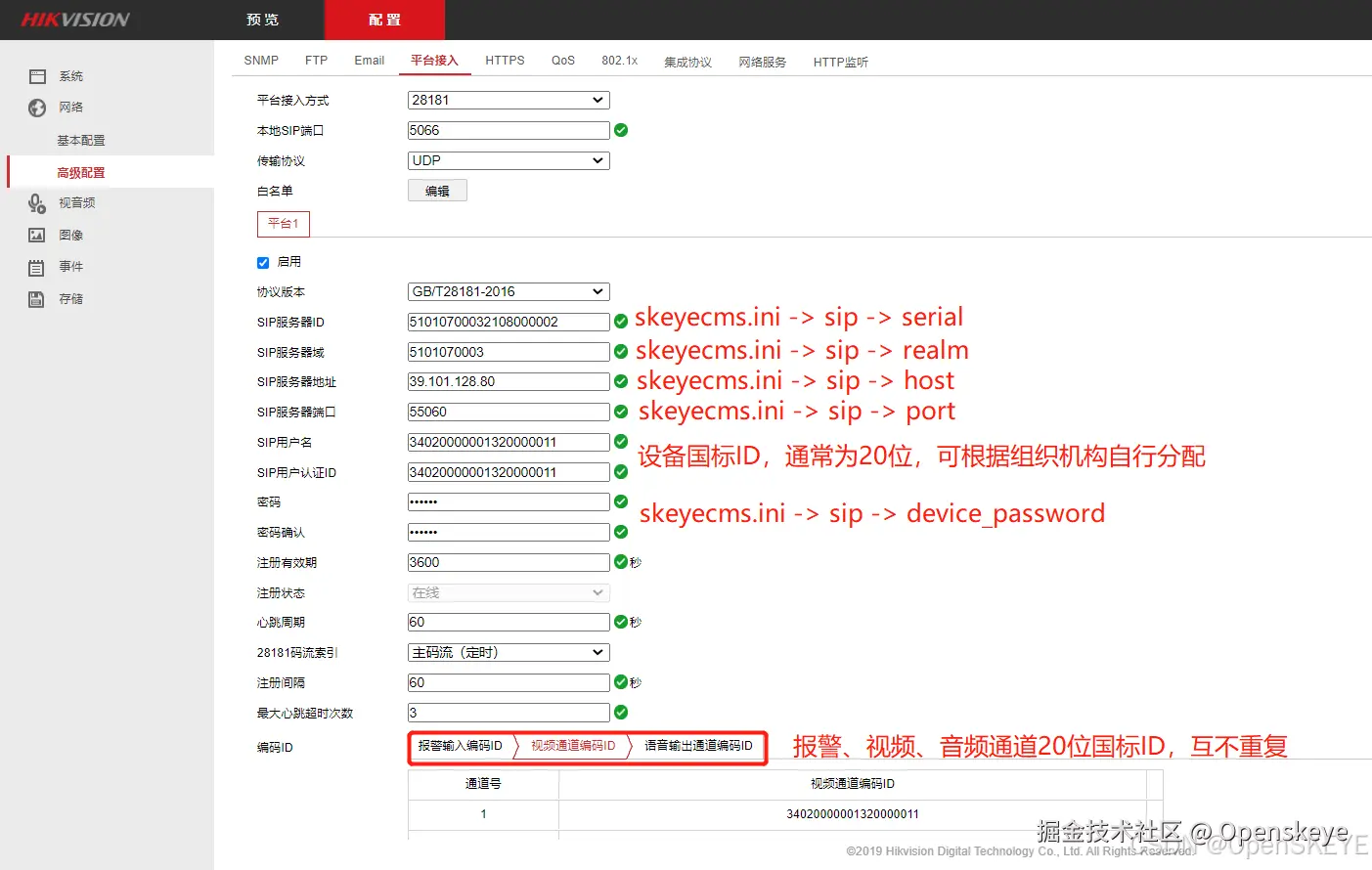Image resolution: width=1372 pixels, height=870 pixels.
Task: Click the 密码确认 password field
Action: tap(509, 532)
